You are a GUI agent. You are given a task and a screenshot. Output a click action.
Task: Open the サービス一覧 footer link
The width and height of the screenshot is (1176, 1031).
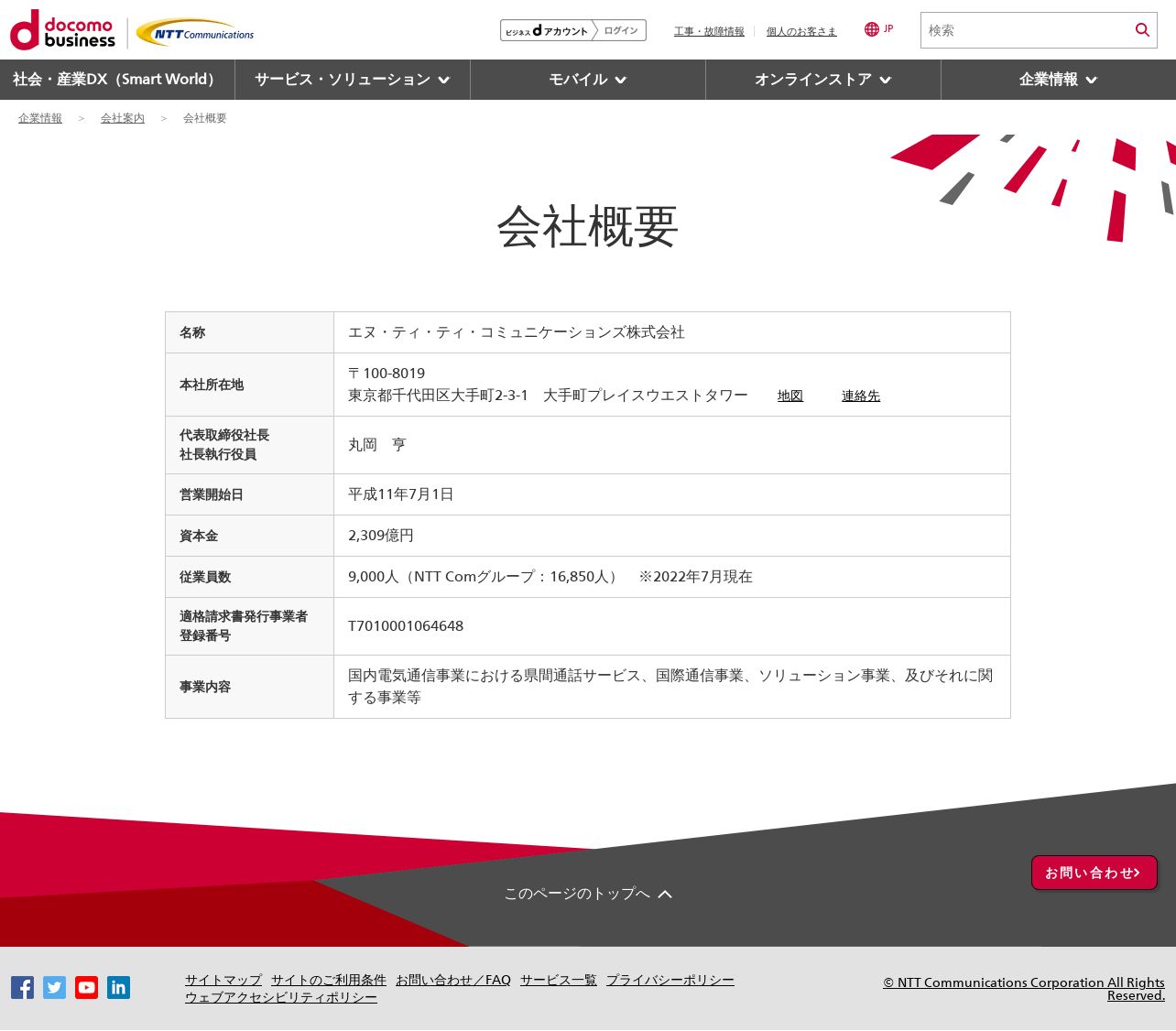(x=559, y=980)
